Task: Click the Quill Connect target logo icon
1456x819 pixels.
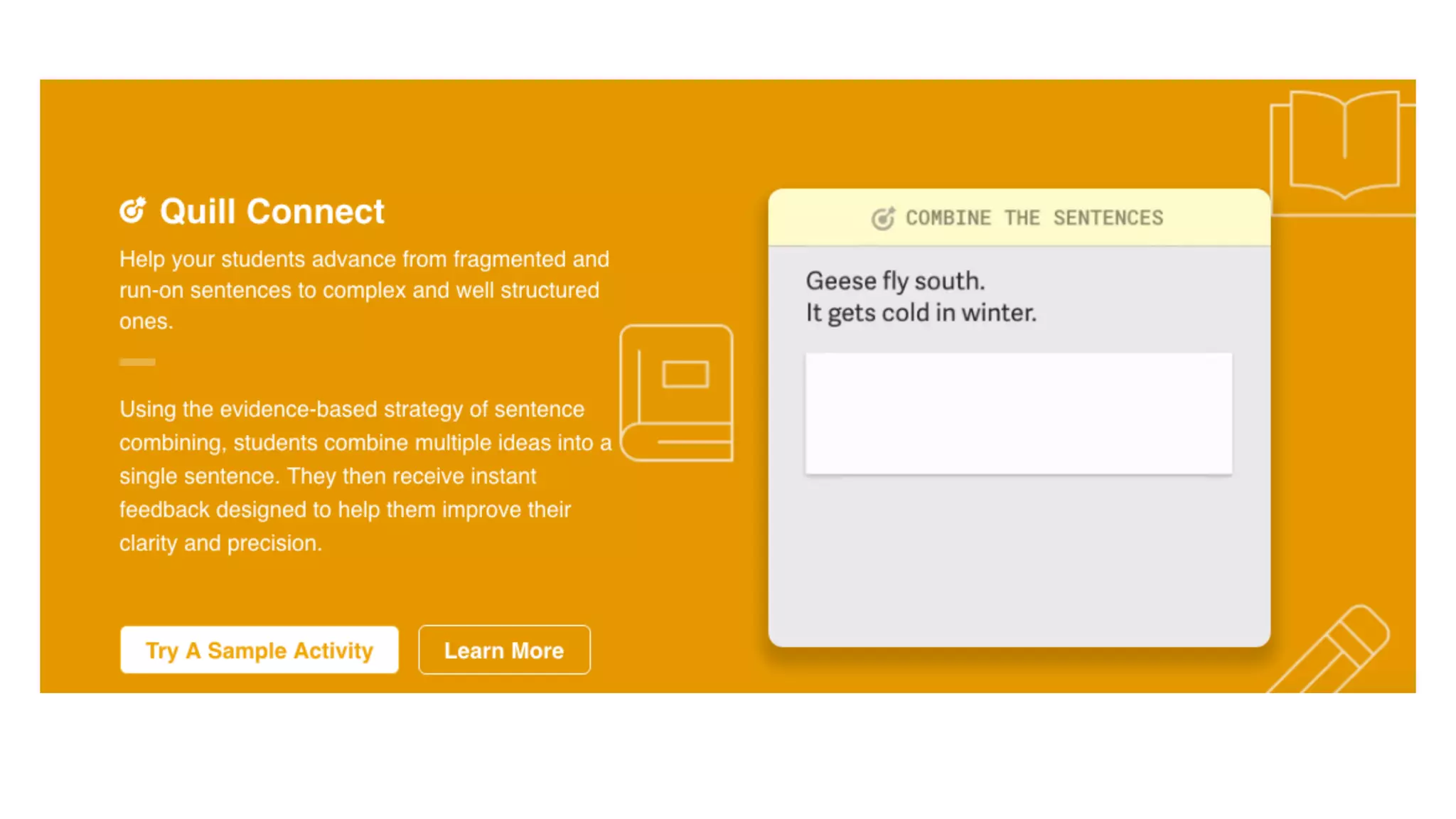Action: click(132, 210)
